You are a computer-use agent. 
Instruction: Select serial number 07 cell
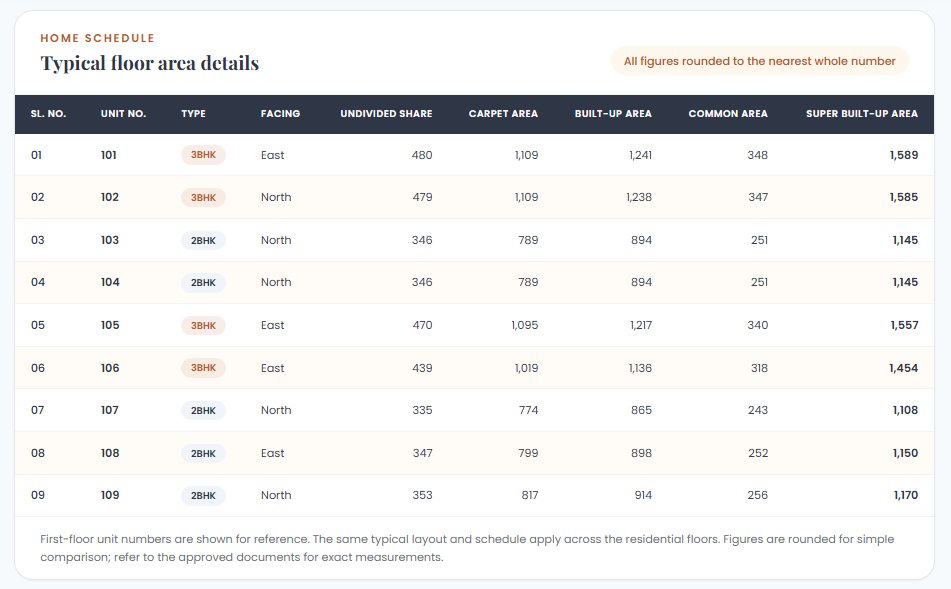(38, 410)
